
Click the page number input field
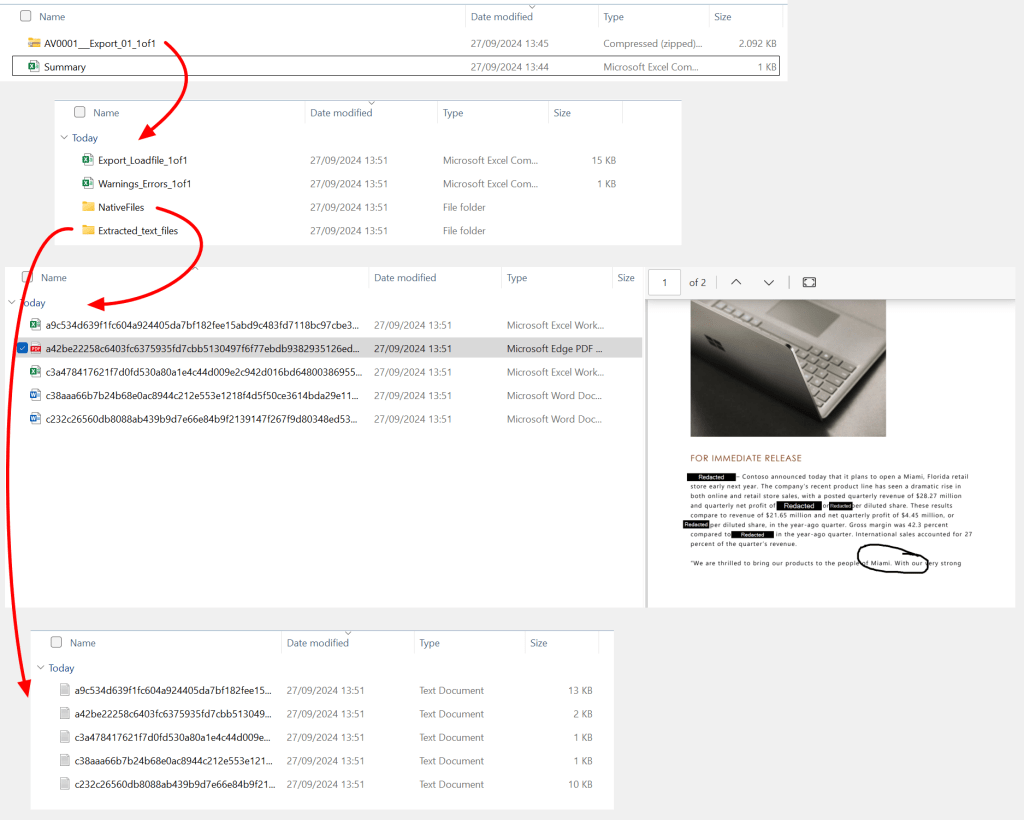(664, 283)
